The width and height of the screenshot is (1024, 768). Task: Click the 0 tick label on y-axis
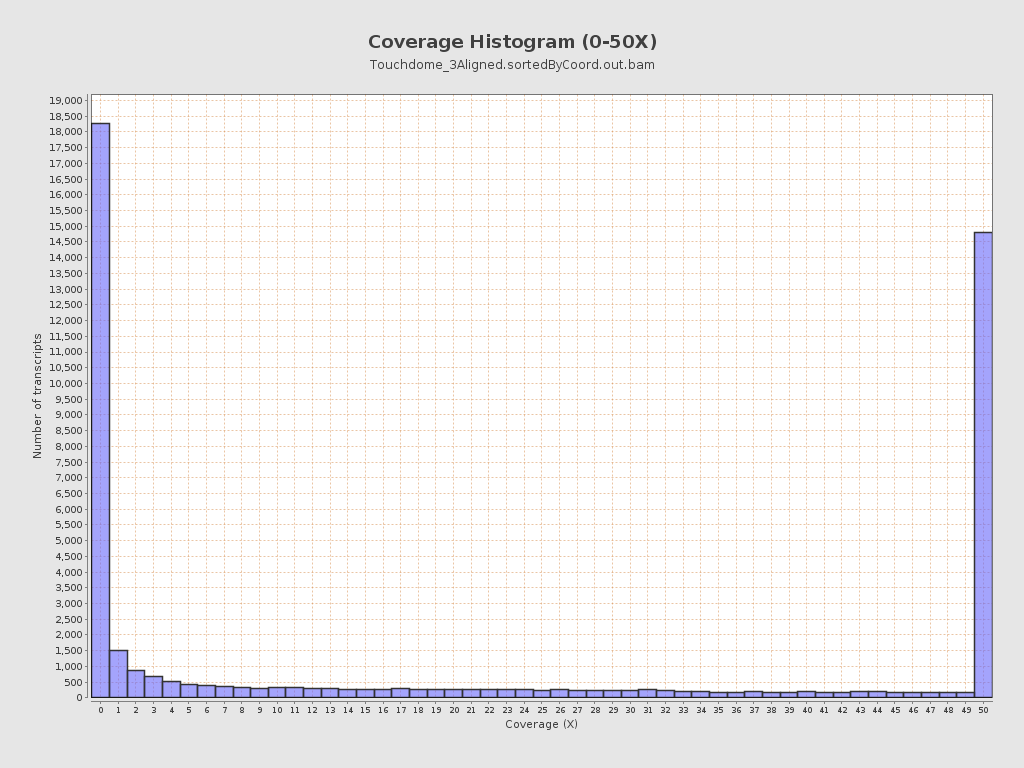click(78, 698)
